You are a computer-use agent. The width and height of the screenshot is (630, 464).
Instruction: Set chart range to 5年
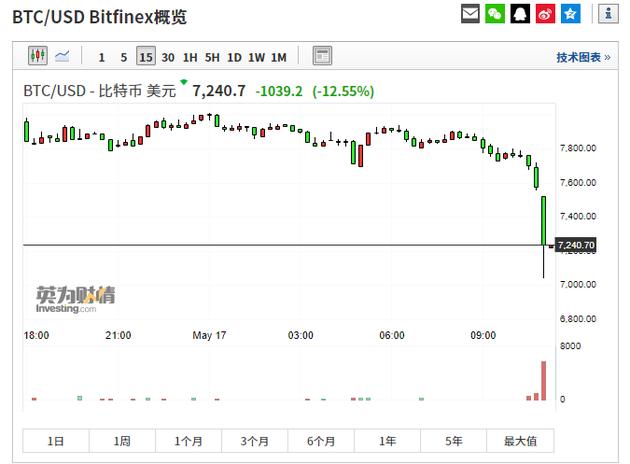[454, 441]
